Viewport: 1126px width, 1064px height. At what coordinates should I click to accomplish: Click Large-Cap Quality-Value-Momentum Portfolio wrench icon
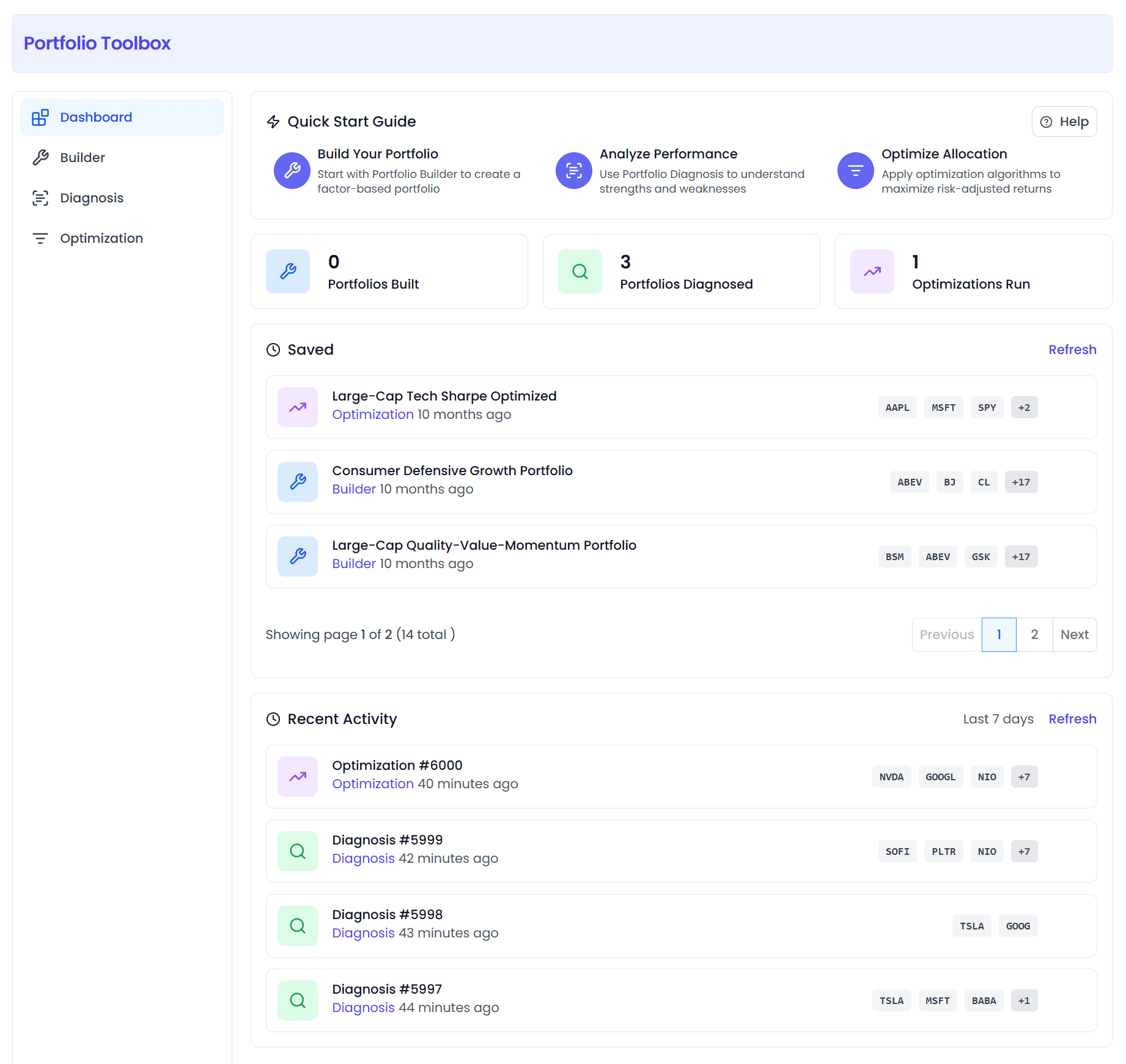click(x=298, y=556)
